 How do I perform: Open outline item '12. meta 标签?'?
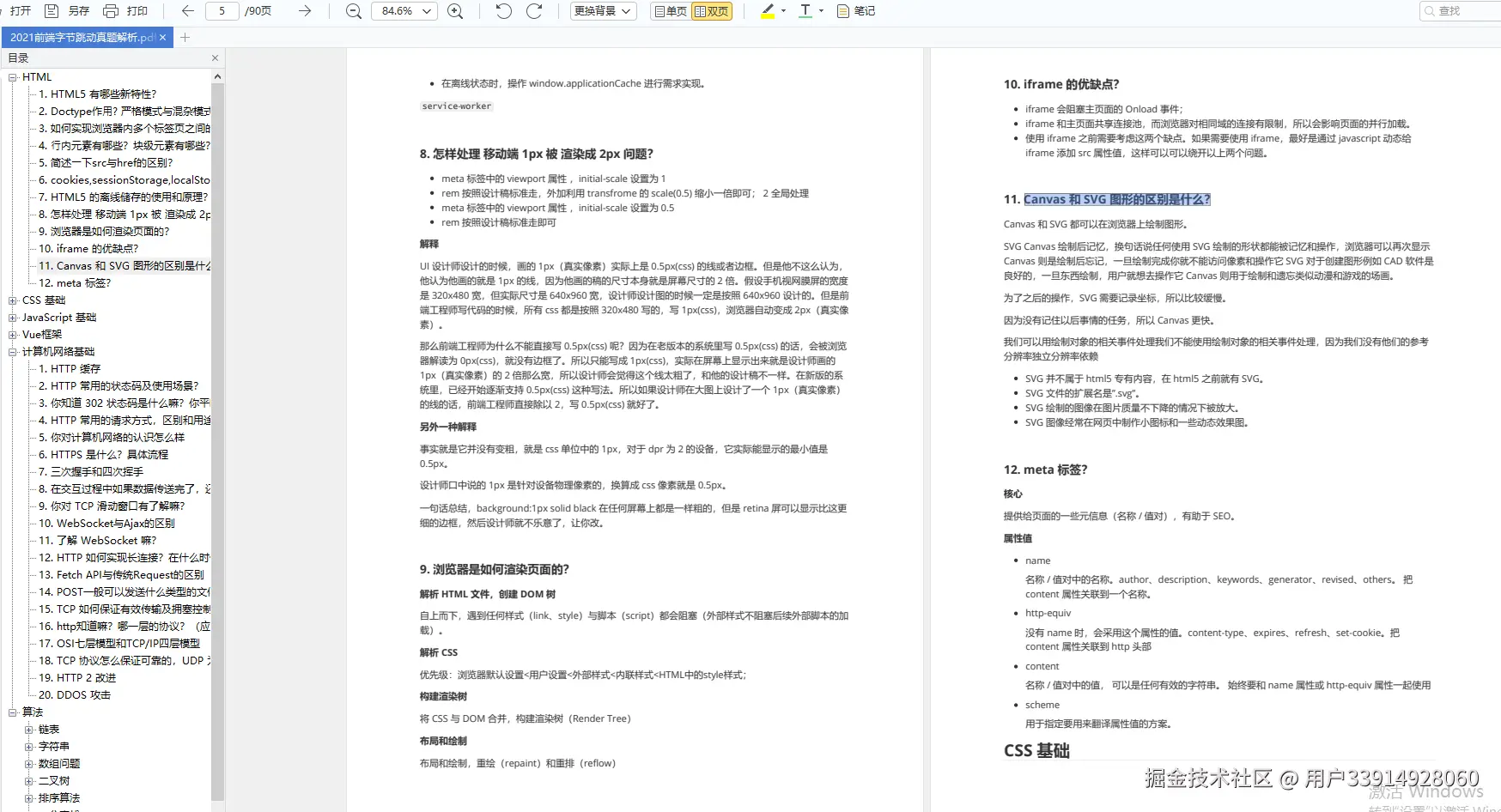[x=75, y=283]
